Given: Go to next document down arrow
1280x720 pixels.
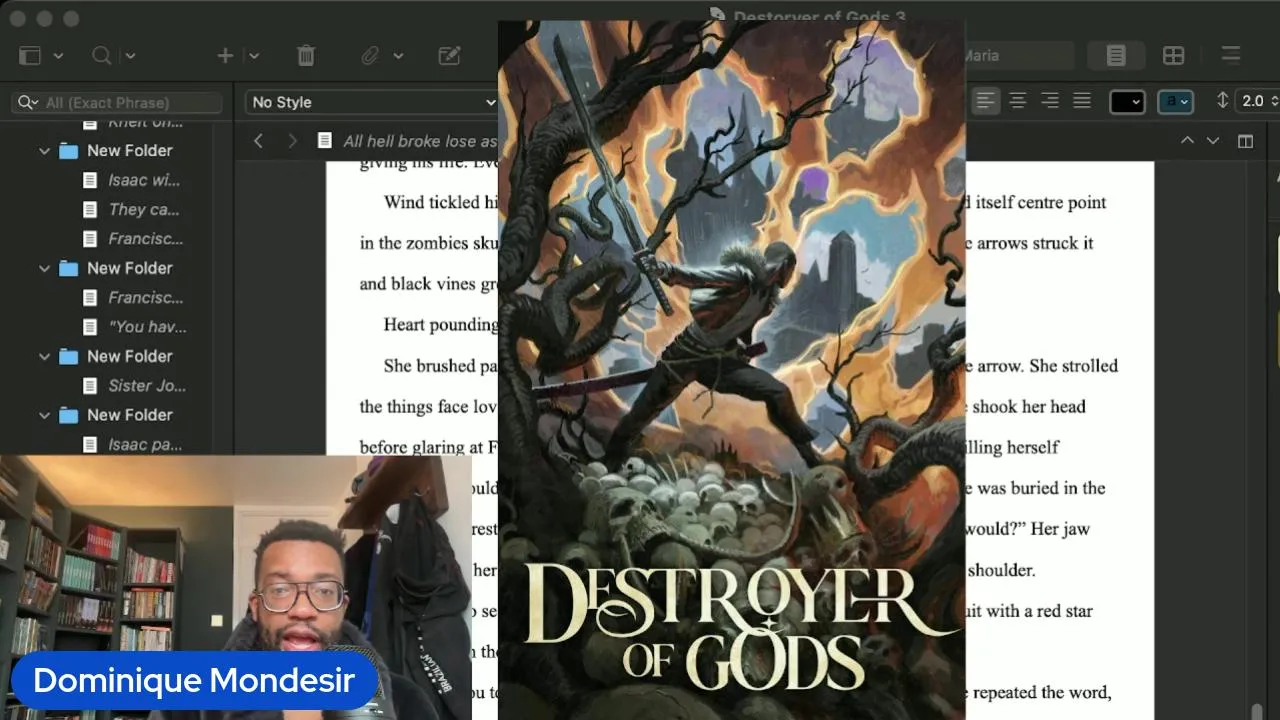Looking at the screenshot, I should 1213,141.
